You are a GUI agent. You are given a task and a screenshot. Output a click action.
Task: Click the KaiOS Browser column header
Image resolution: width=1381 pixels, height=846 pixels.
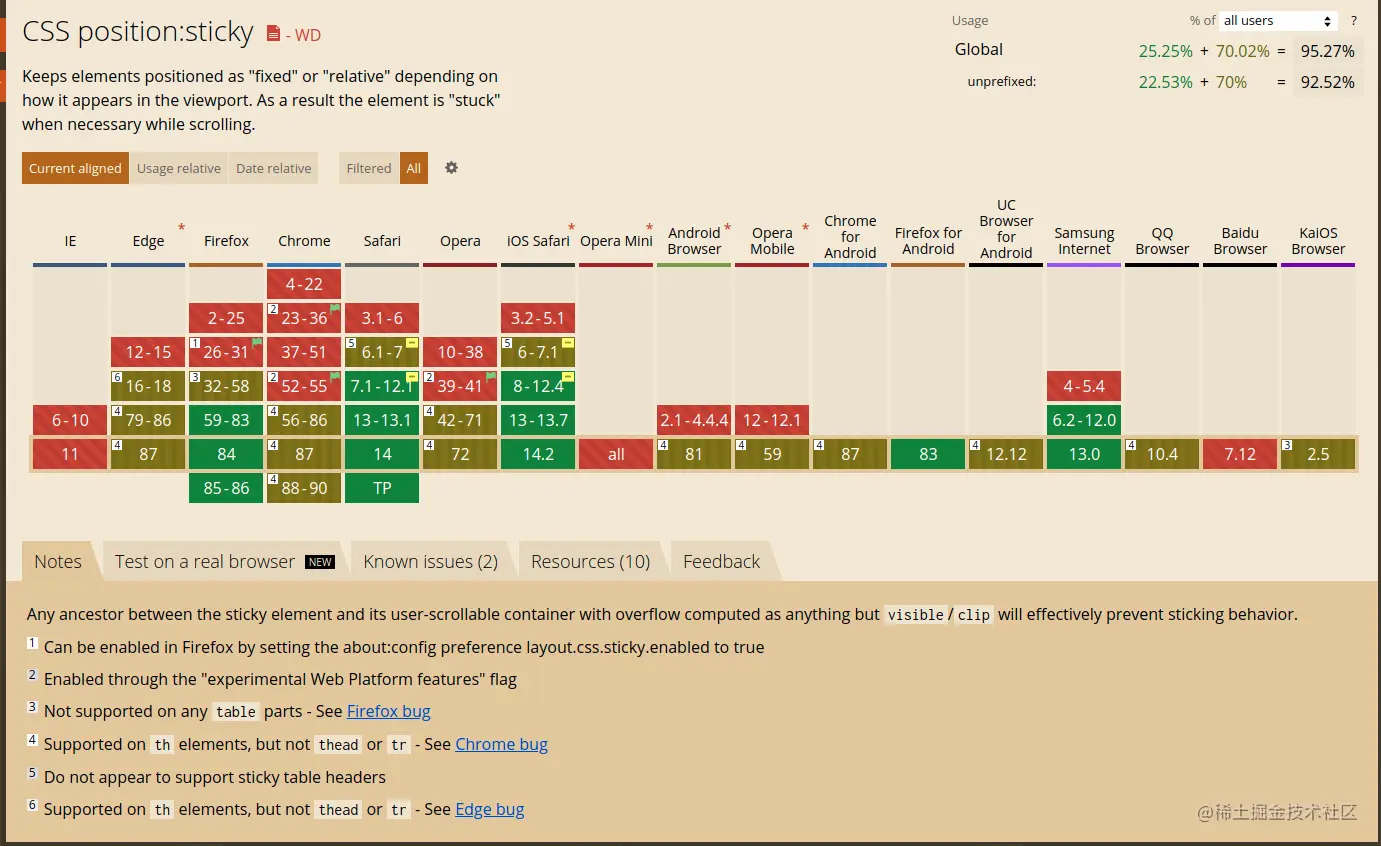tap(1318, 241)
